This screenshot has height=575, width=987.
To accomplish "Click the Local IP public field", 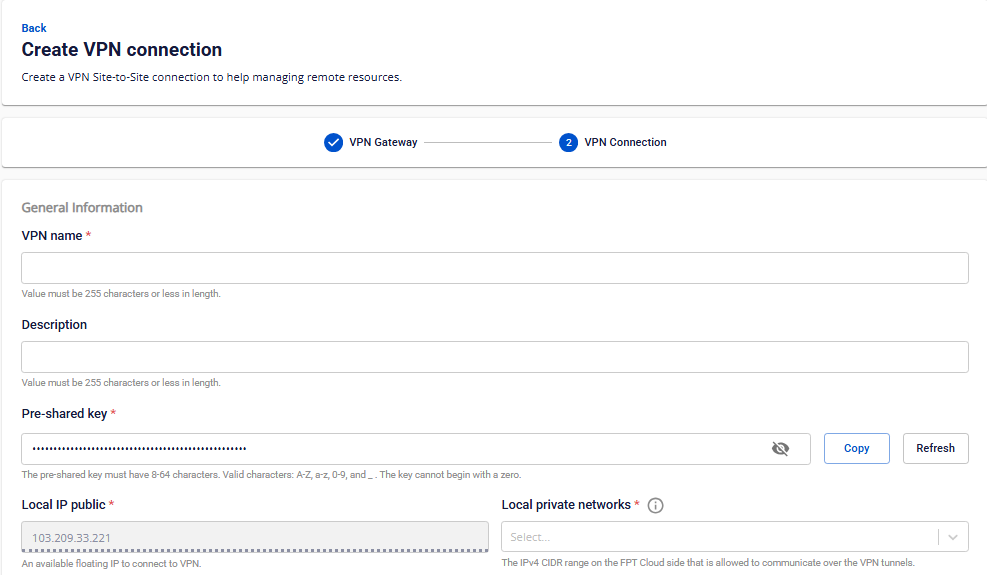I will [x=255, y=537].
